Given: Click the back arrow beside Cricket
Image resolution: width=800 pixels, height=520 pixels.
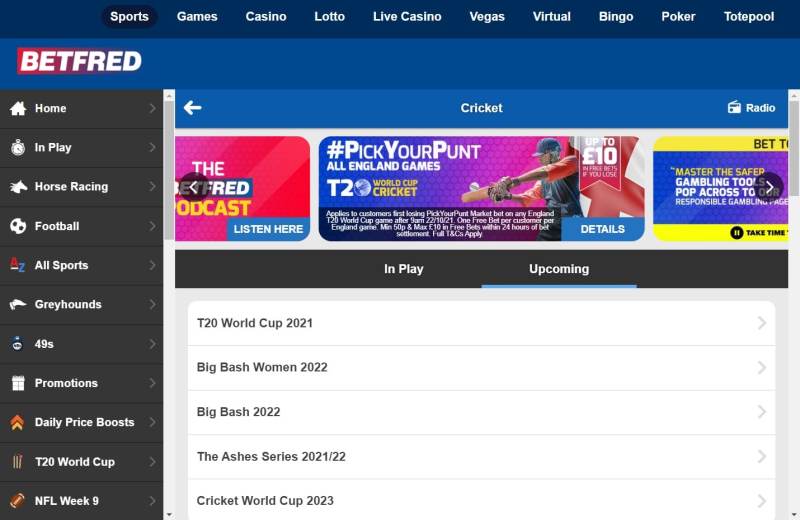Looking at the screenshot, I should (x=192, y=108).
